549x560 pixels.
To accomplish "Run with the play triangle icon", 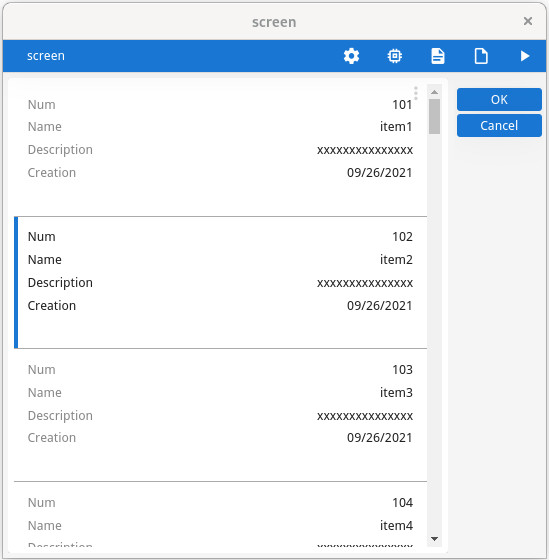I will 524,56.
